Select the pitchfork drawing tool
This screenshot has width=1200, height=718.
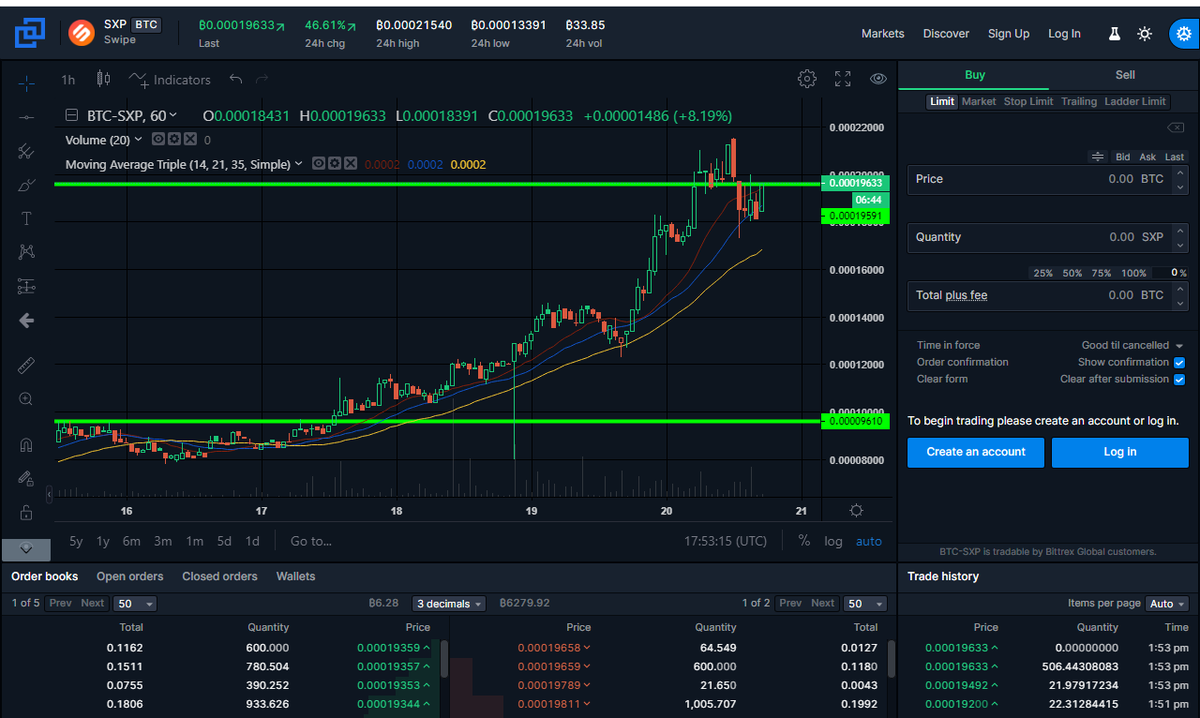27,151
